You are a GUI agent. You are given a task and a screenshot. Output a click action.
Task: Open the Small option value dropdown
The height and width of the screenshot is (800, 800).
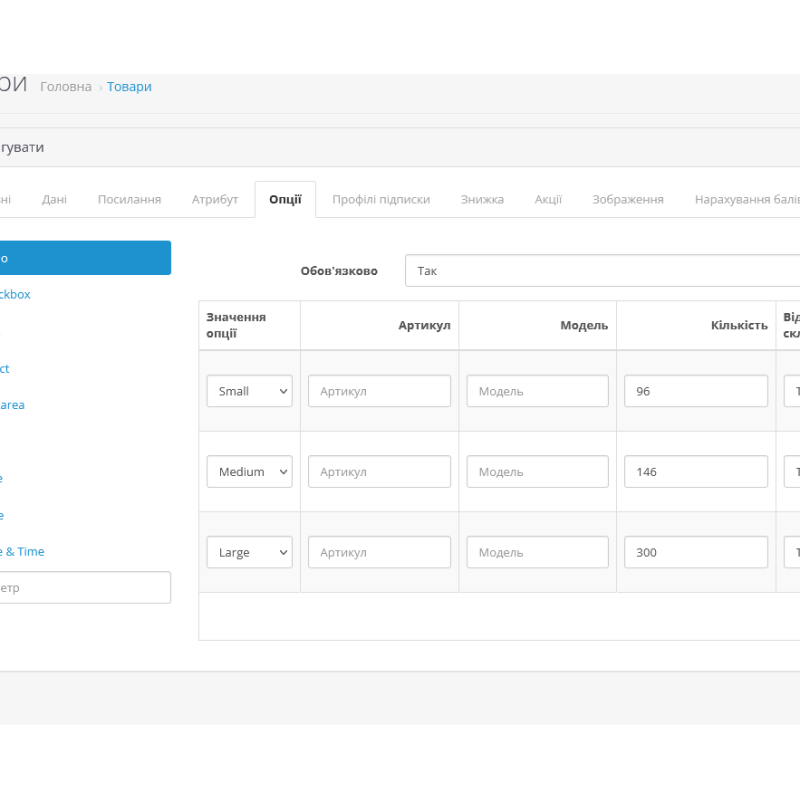[x=249, y=391]
